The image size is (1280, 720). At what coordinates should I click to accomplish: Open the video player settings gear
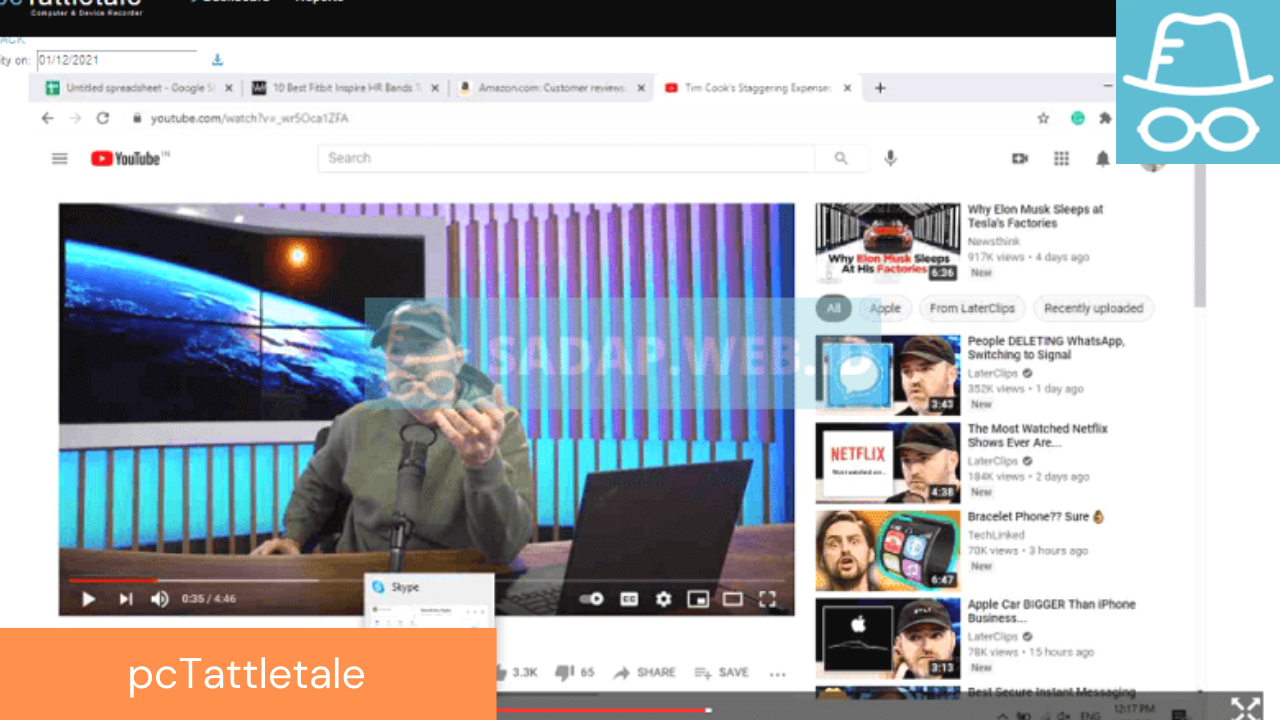coord(663,599)
